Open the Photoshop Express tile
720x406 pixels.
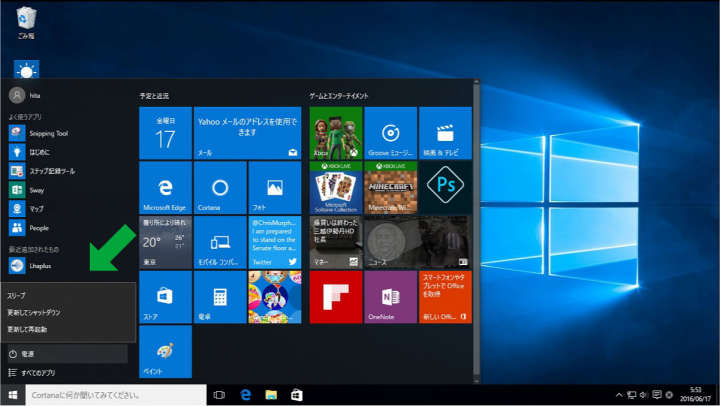[x=445, y=188]
